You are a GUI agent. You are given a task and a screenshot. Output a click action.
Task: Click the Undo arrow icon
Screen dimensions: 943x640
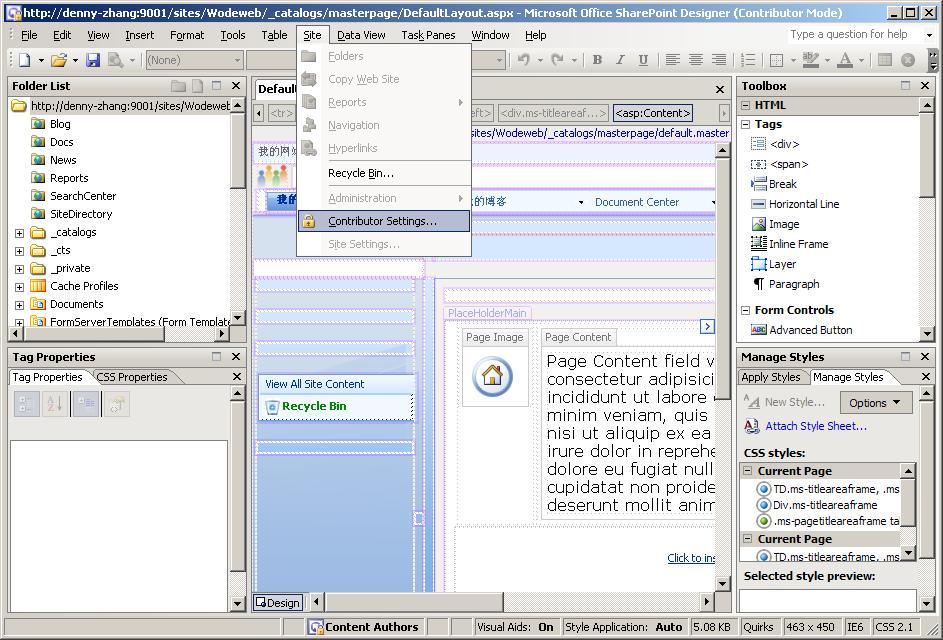[x=524, y=60]
